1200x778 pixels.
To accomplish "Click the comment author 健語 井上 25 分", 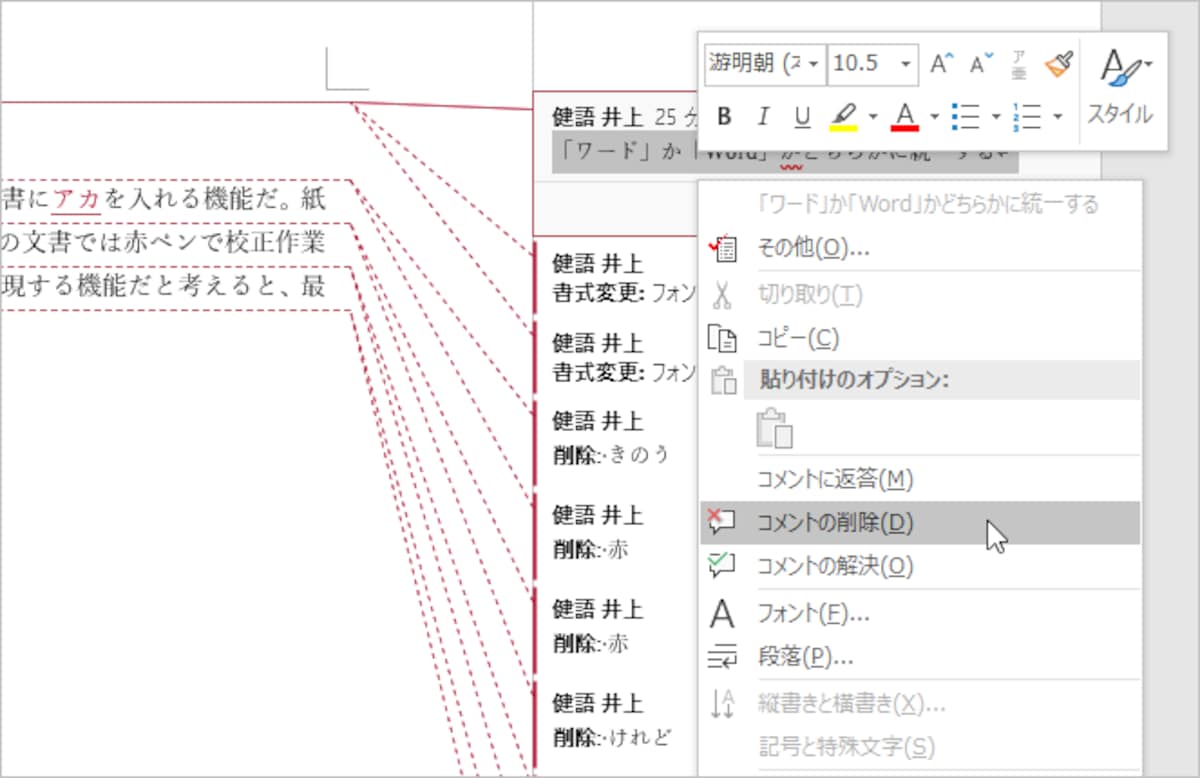I will coord(626,116).
